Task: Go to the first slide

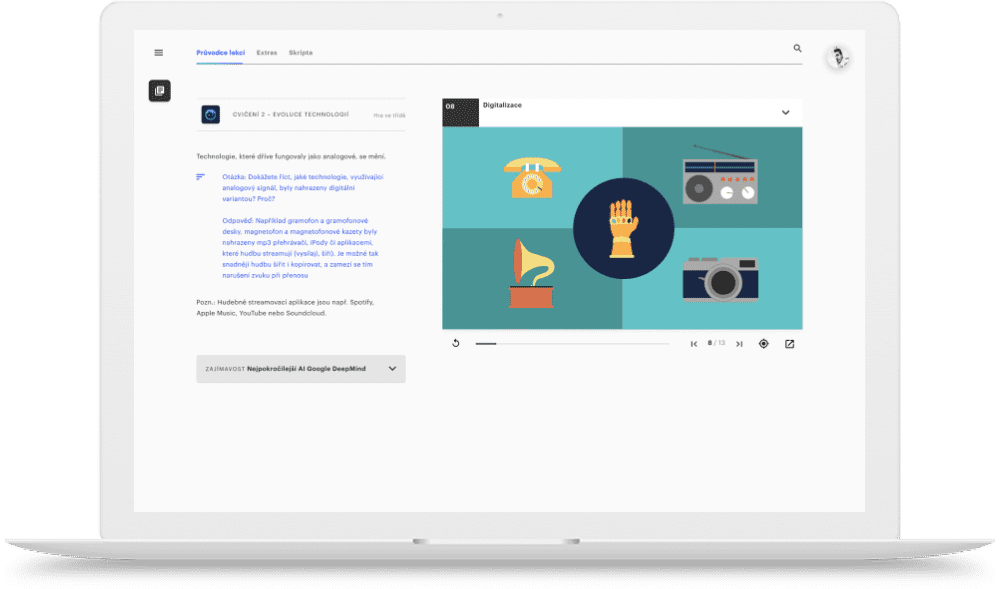Action: click(x=694, y=343)
